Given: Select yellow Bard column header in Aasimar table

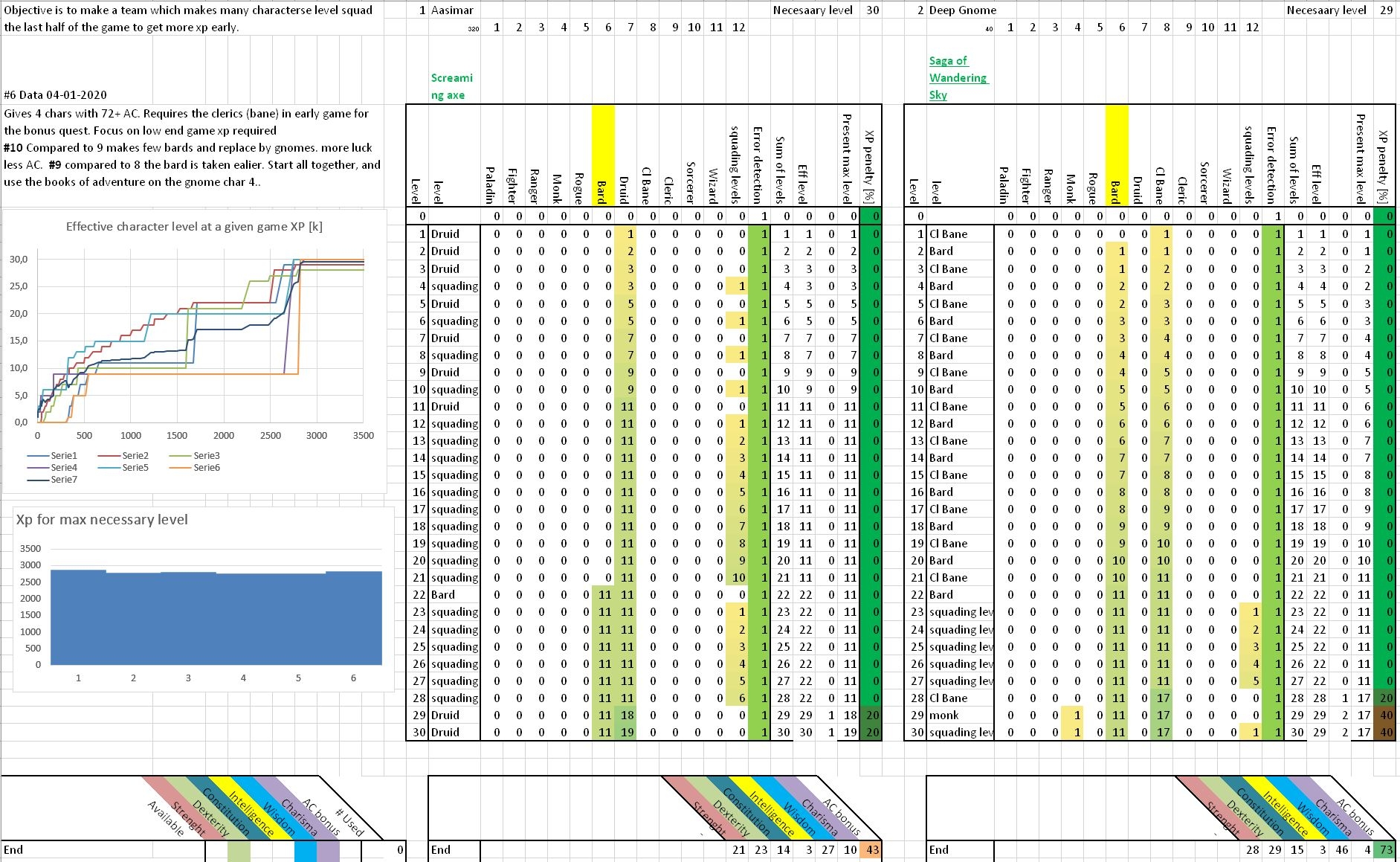Looking at the screenshot, I should 603,155.
